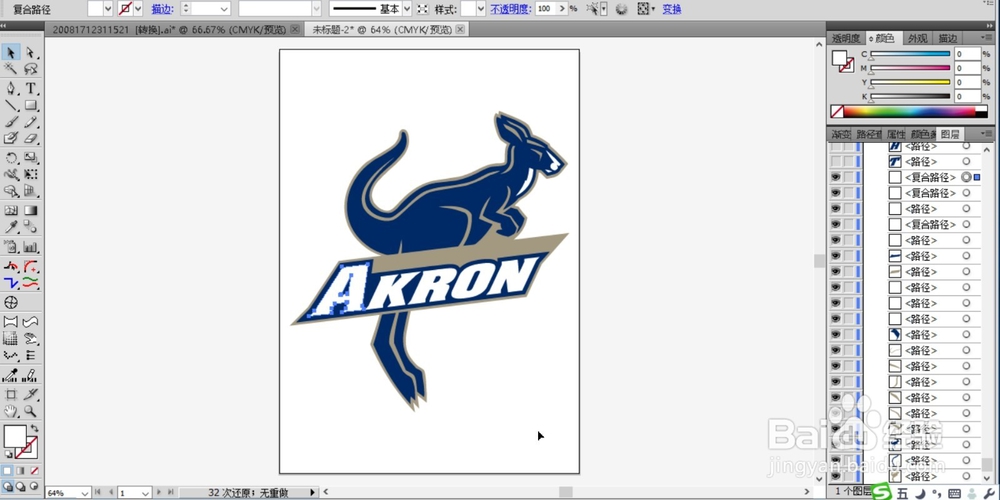The height and width of the screenshot is (500, 1000).
Task: Toggle visibility of the selected 复合路径 layer
Action: tap(835, 177)
